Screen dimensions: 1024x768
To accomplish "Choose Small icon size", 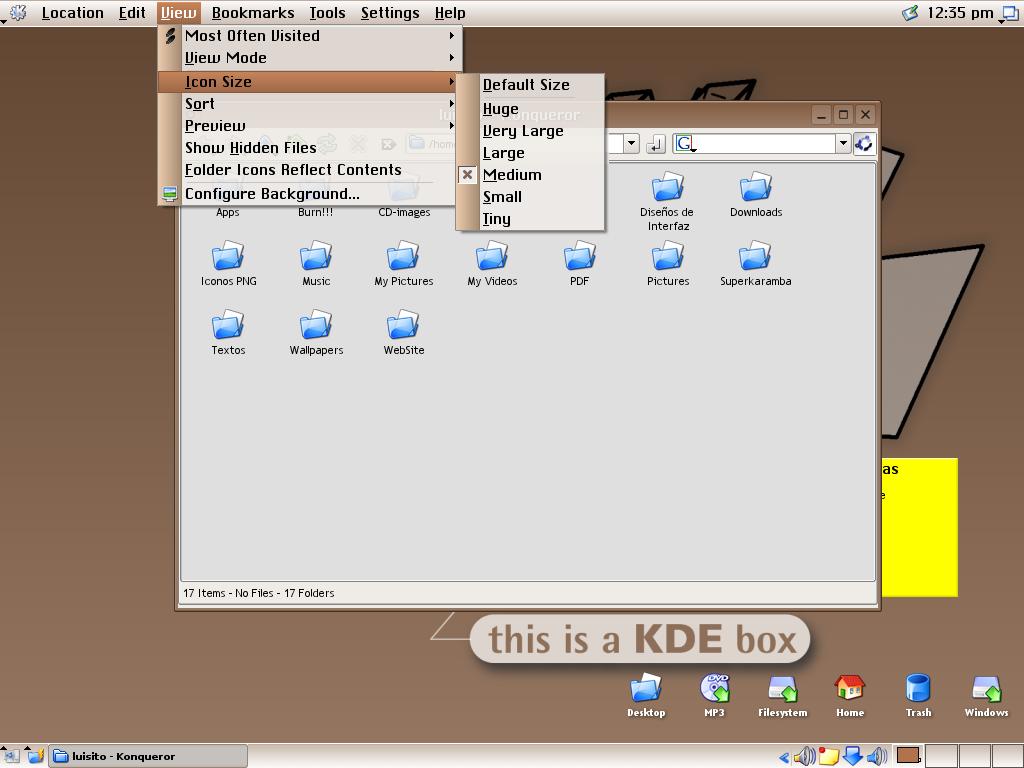I will tap(530, 197).
